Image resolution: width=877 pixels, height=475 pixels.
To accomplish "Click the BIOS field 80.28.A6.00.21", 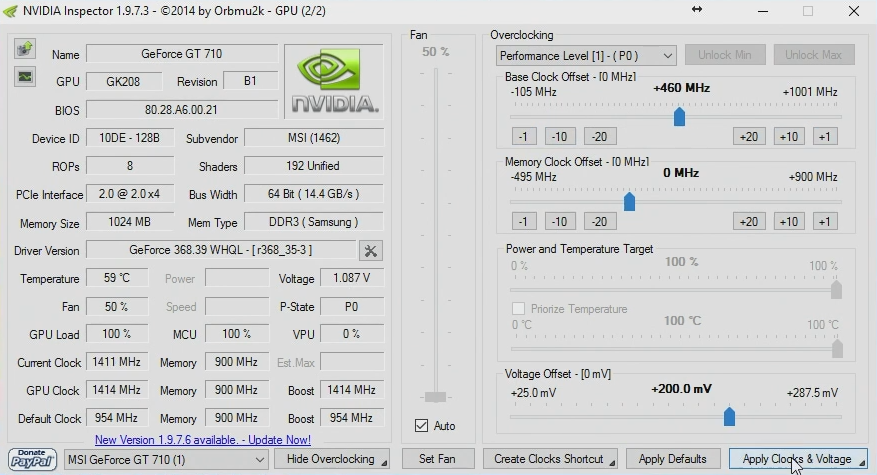I will (182, 110).
